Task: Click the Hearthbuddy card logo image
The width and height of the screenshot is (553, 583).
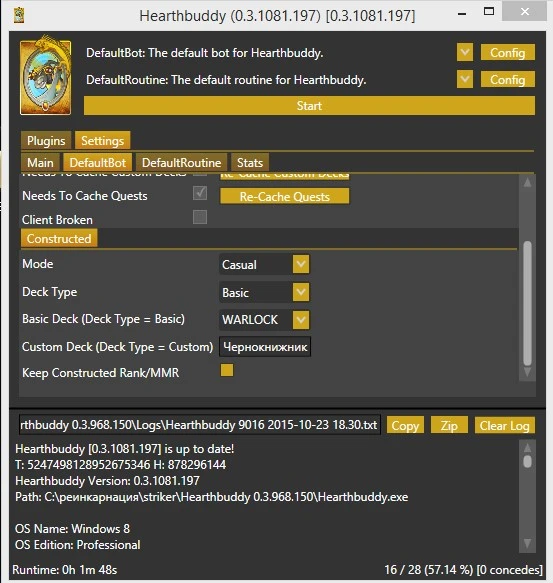Action: (45, 76)
